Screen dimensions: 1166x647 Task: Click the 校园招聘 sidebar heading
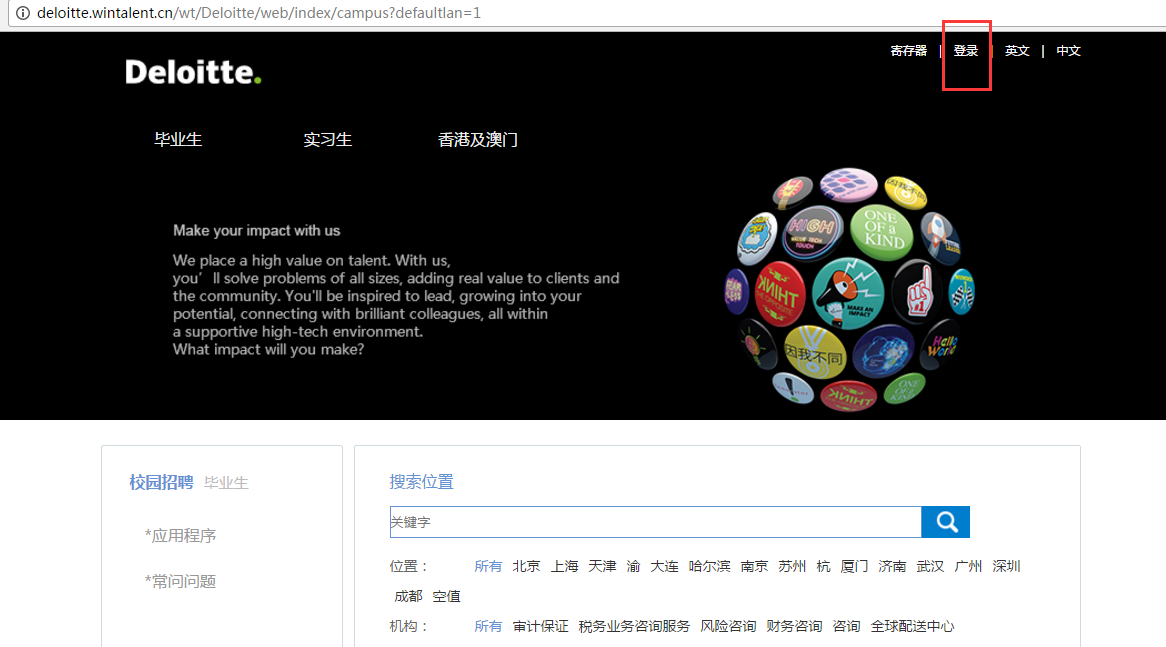click(161, 483)
